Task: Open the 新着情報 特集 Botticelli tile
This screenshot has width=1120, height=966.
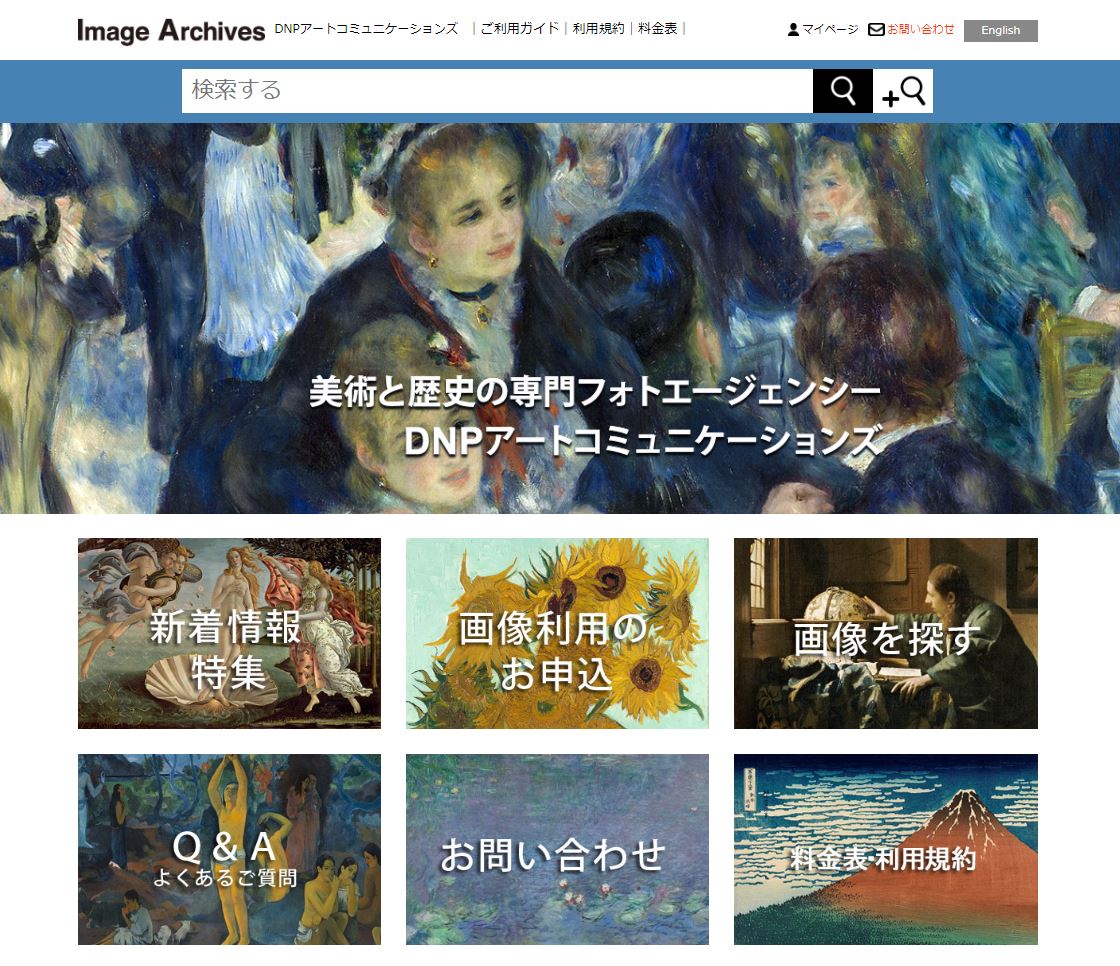Action: point(229,633)
